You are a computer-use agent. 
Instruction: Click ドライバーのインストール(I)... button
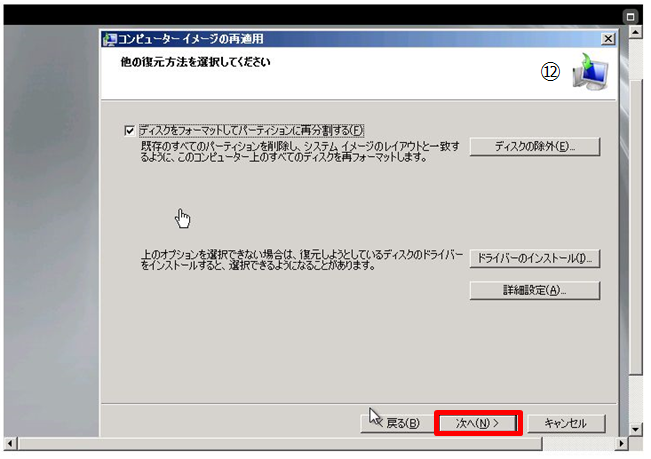[x=534, y=258]
